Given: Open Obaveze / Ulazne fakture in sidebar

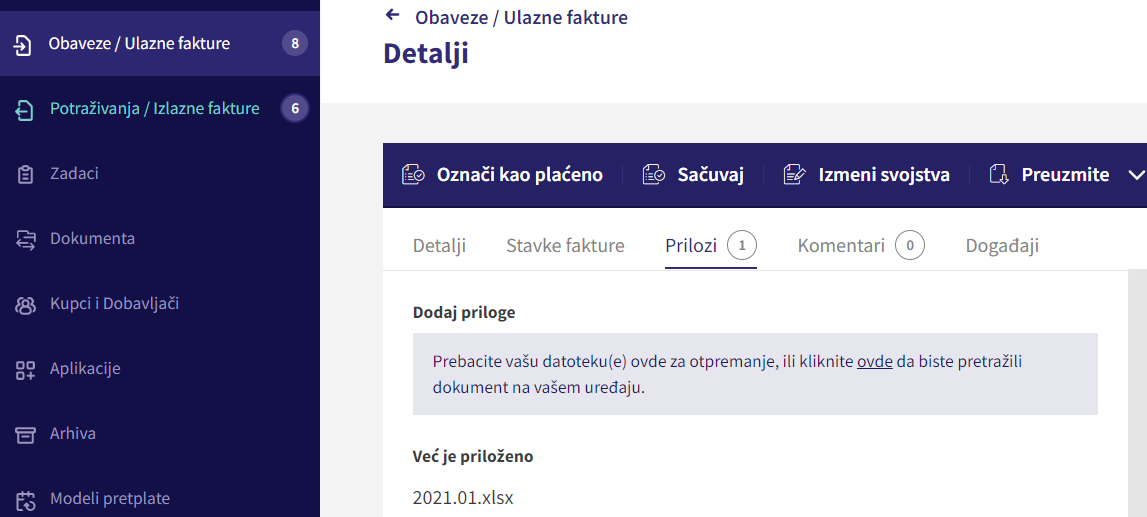Looking at the screenshot, I should [139, 44].
